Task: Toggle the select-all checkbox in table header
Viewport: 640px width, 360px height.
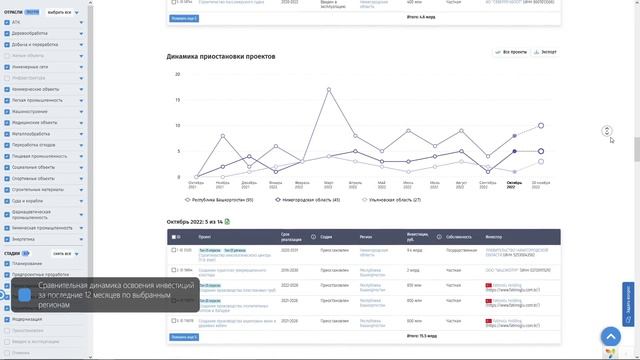Action: [173, 237]
